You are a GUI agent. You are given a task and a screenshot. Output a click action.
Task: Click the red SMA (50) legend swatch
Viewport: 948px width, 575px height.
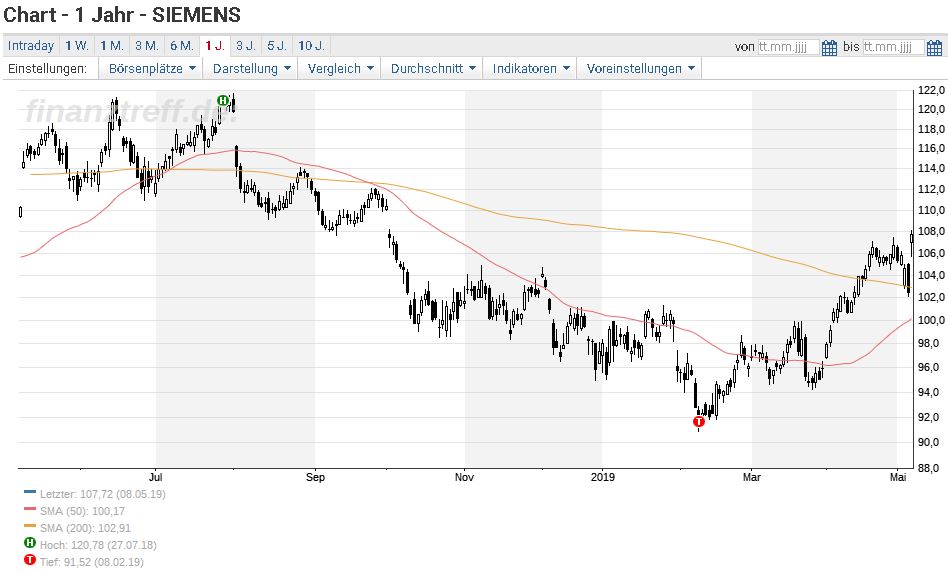tap(30, 509)
